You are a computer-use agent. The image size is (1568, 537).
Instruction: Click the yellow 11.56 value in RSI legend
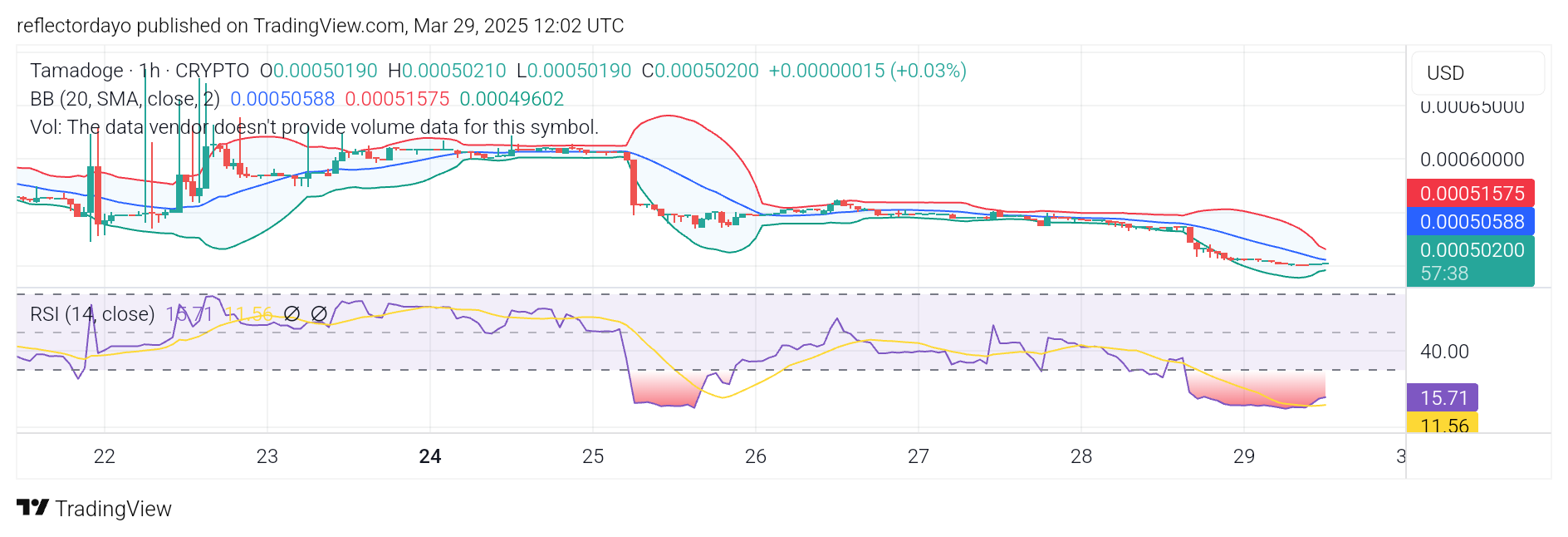coord(248,314)
